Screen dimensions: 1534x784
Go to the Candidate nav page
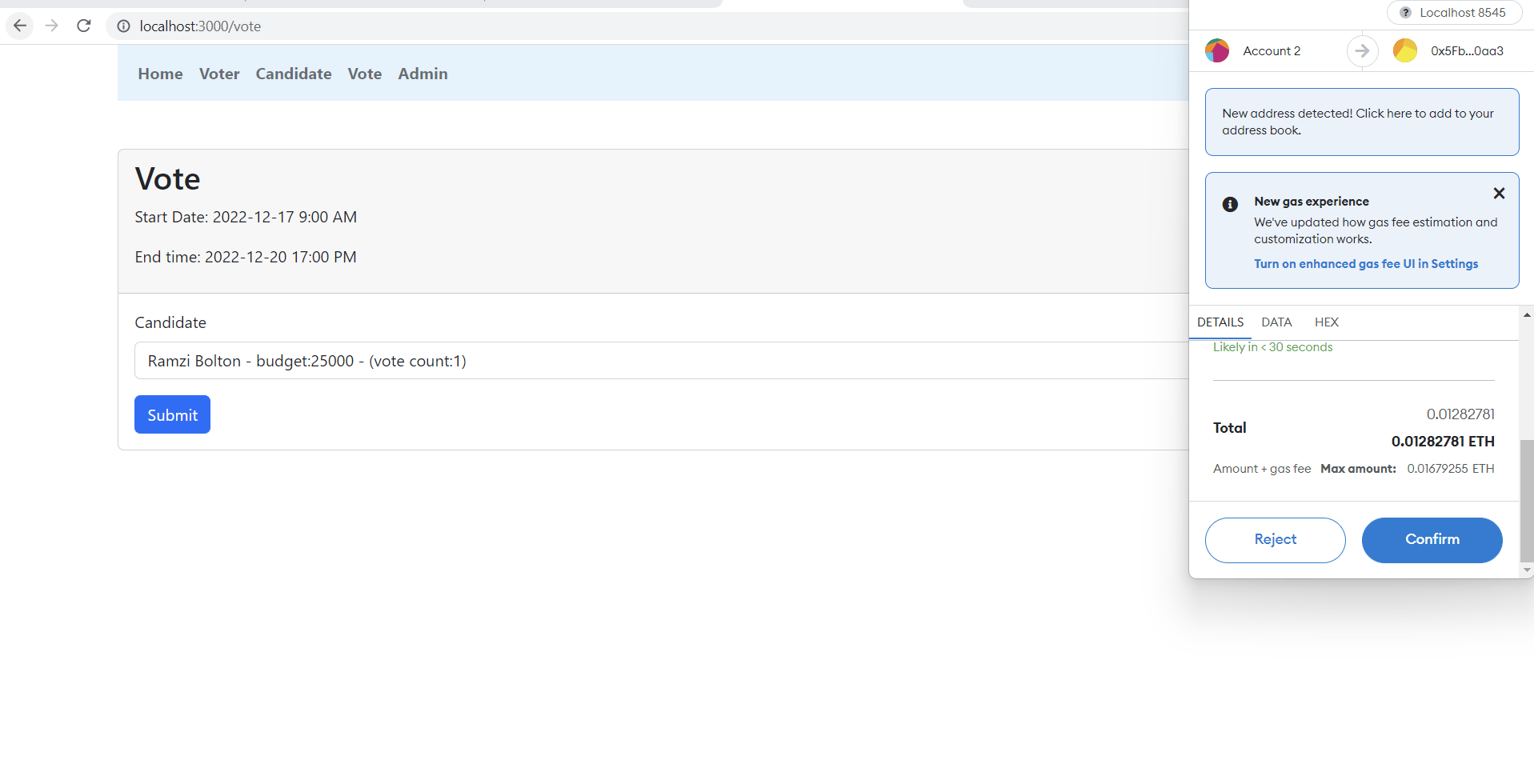(x=294, y=74)
